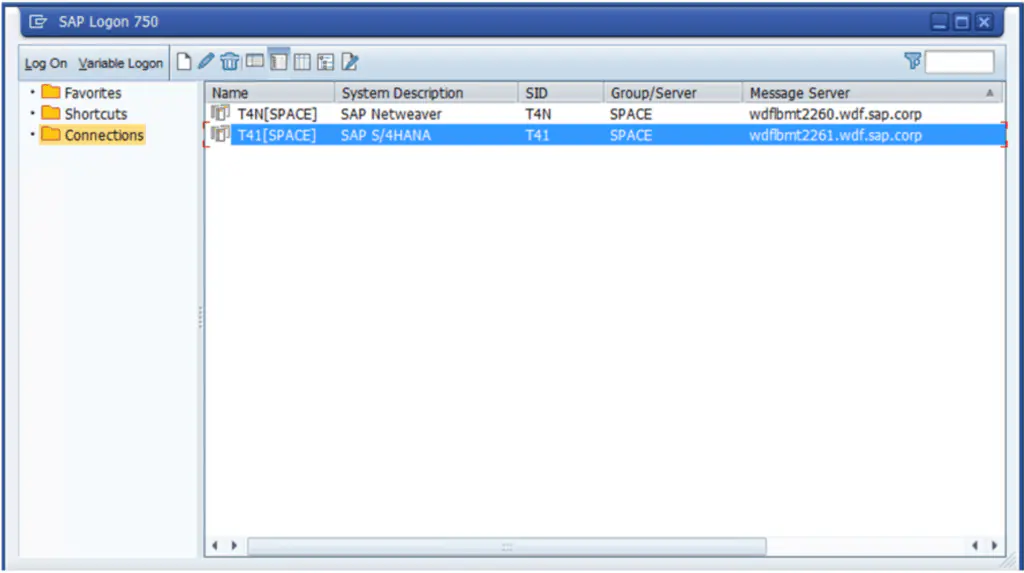The height and width of the screenshot is (573, 1024).
Task: Click the SAP Netweaver description cell
Action: click(391, 114)
